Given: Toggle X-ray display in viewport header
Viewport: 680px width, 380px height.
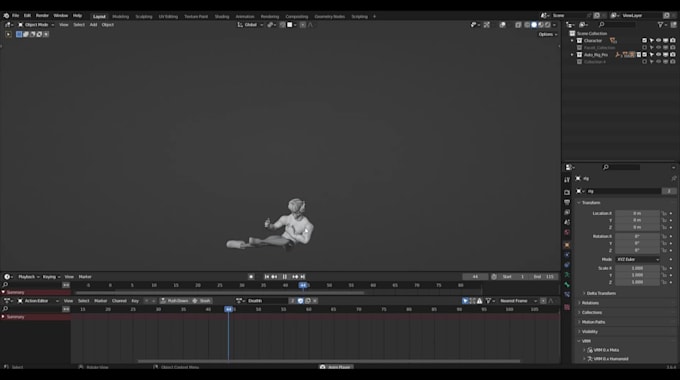Looking at the screenshot, I should 518,25.
